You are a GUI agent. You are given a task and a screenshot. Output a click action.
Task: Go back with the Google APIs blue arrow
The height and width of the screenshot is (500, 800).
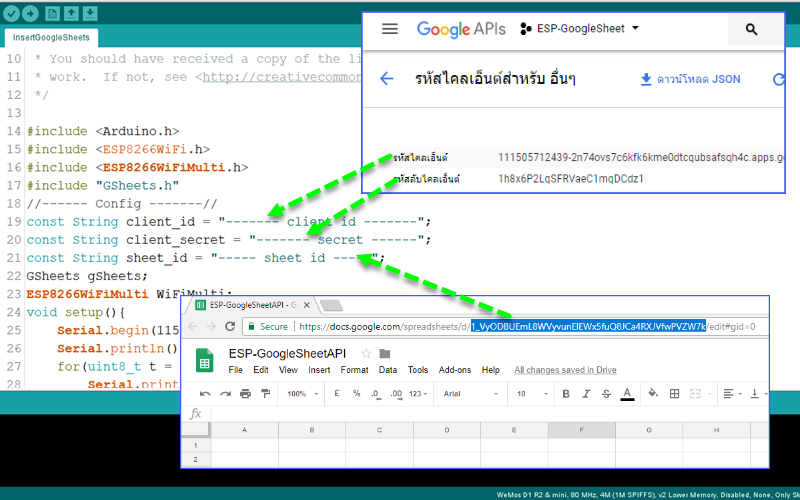(x=387, y=79)
